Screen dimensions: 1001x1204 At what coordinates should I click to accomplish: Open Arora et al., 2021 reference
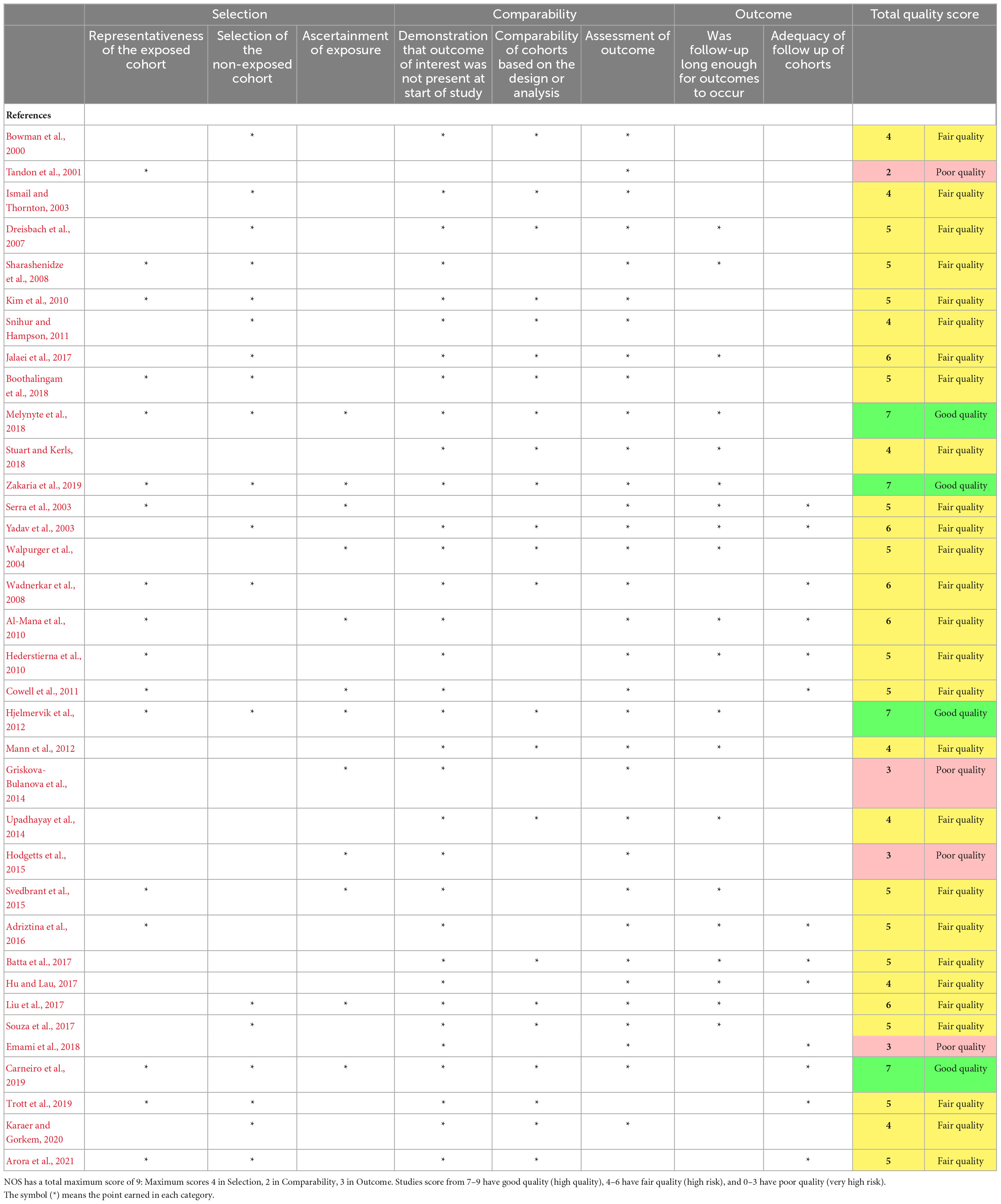coord(40,1161)
